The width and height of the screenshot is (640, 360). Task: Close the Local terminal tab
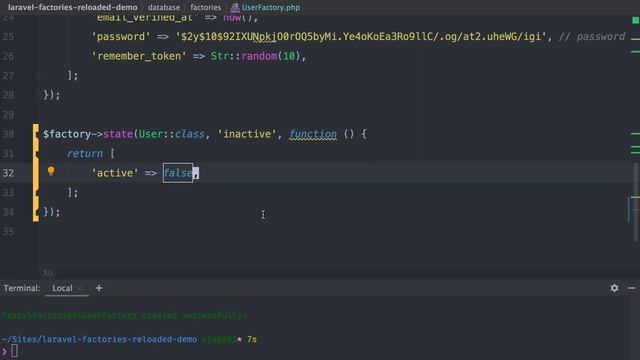pyautogui.click(x=80, y=289)
